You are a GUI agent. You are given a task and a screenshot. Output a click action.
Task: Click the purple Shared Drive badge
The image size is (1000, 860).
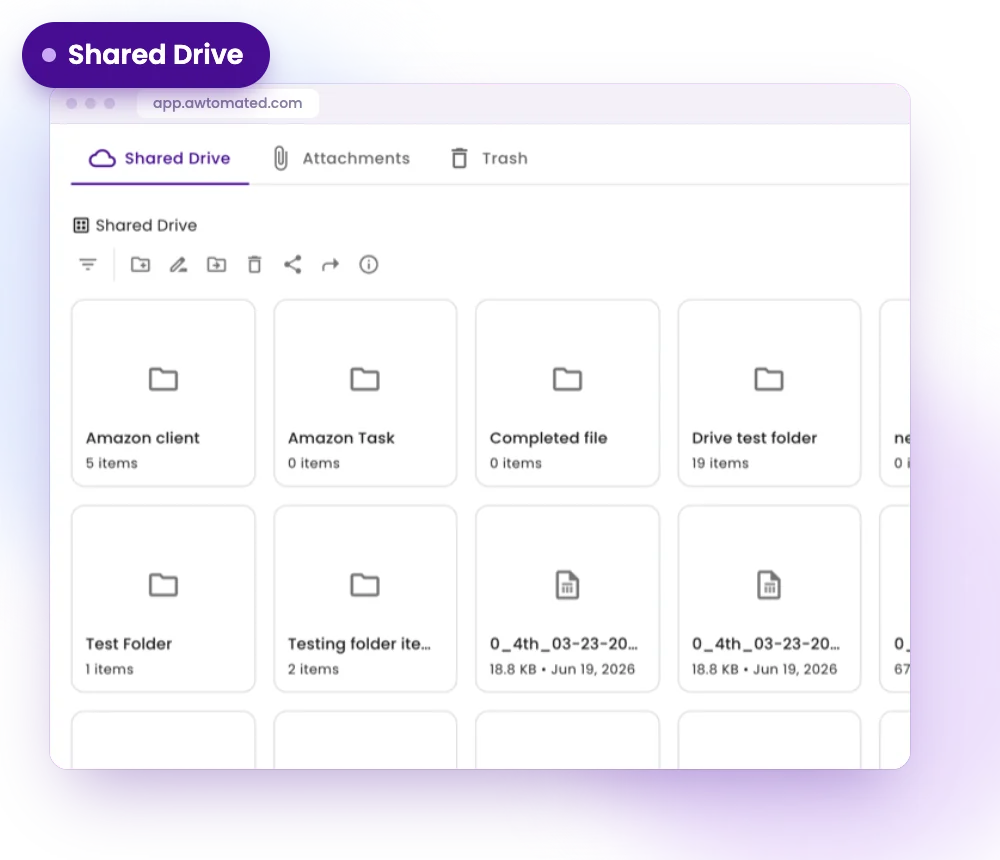coord(145,55)
